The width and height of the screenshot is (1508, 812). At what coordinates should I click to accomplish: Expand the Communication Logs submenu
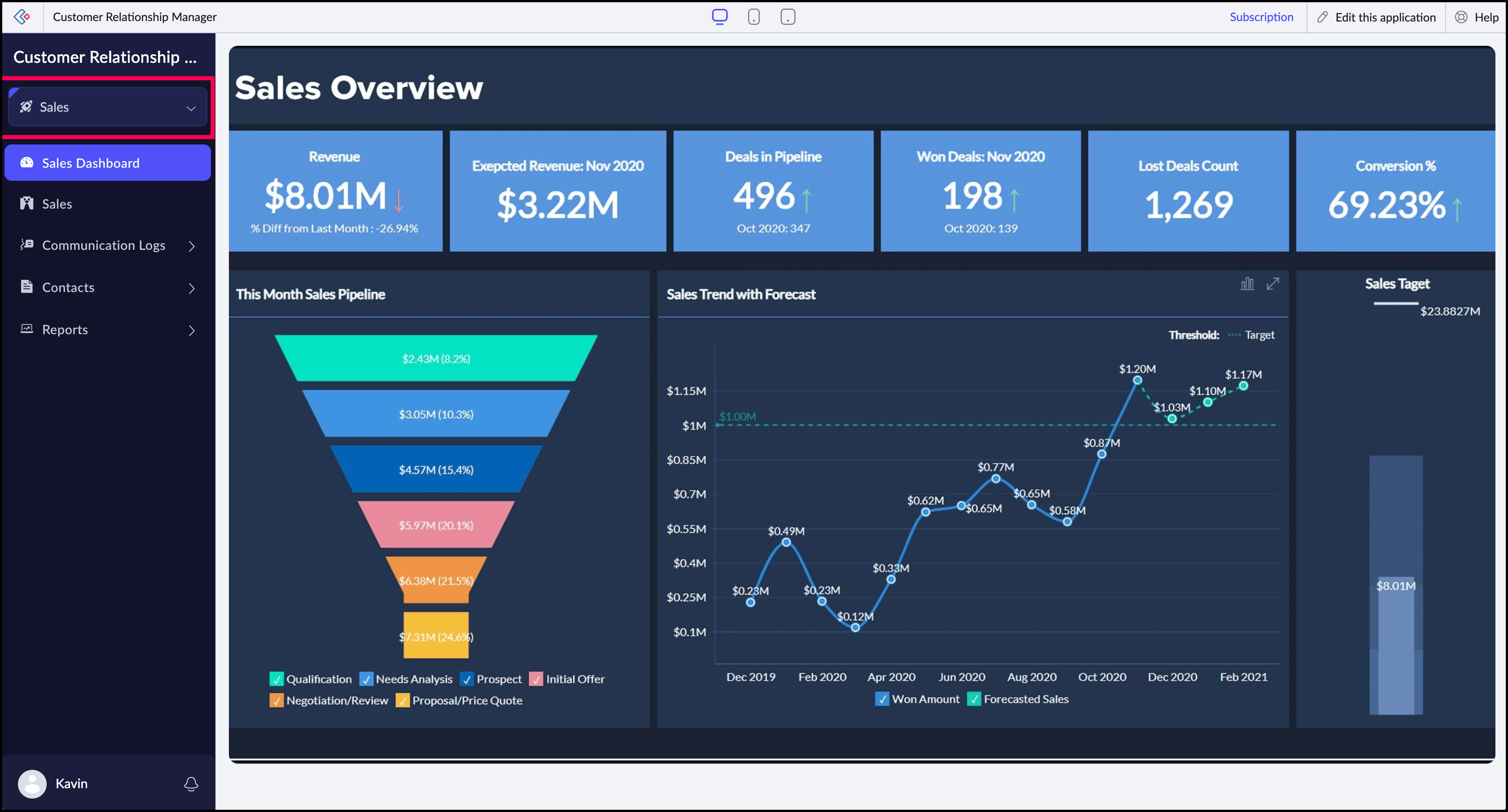[192, 246]
